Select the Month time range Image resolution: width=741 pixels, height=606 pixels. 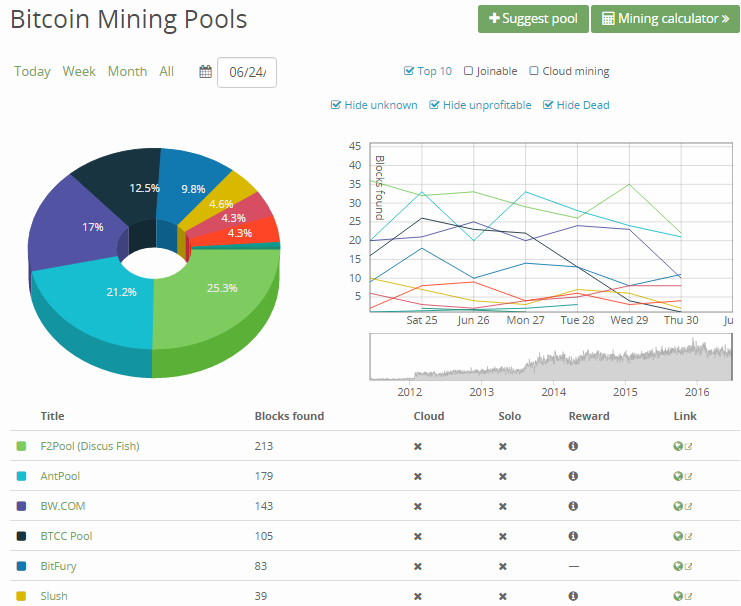(127, 72)
